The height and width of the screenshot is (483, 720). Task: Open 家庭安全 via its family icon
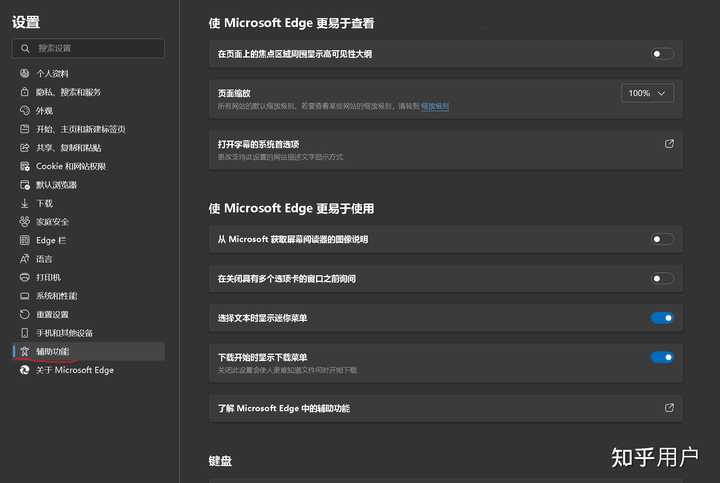pyautogui.click(x=24, y=222)
